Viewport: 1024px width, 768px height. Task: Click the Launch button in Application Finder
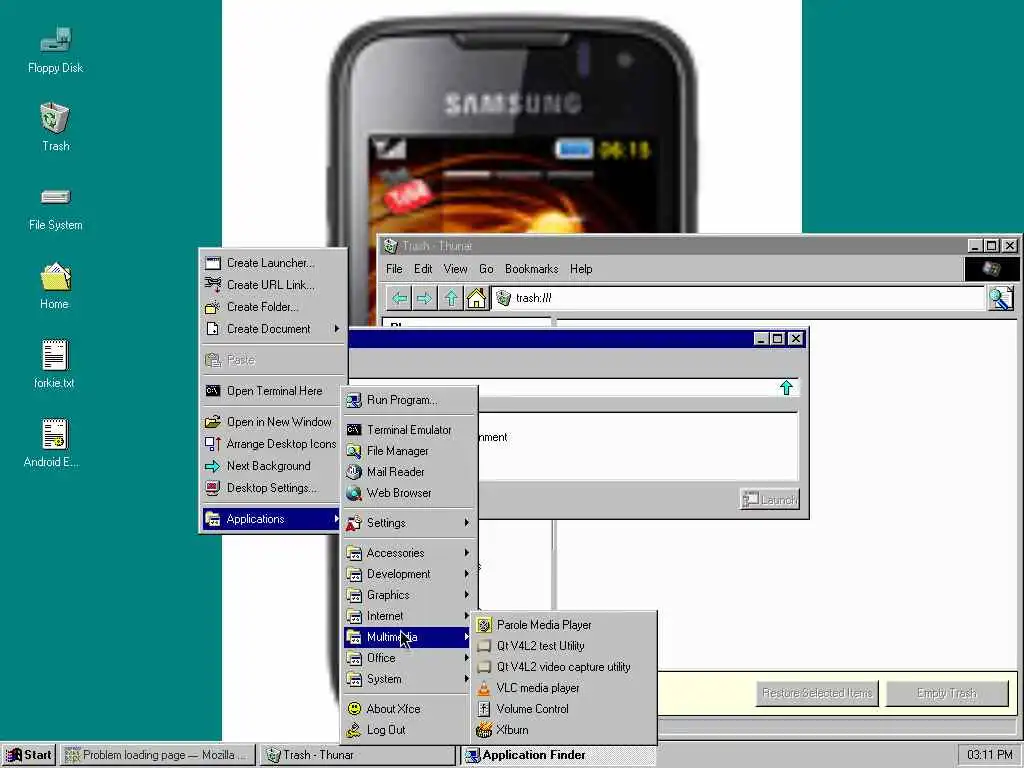click(x=770, y=500)
